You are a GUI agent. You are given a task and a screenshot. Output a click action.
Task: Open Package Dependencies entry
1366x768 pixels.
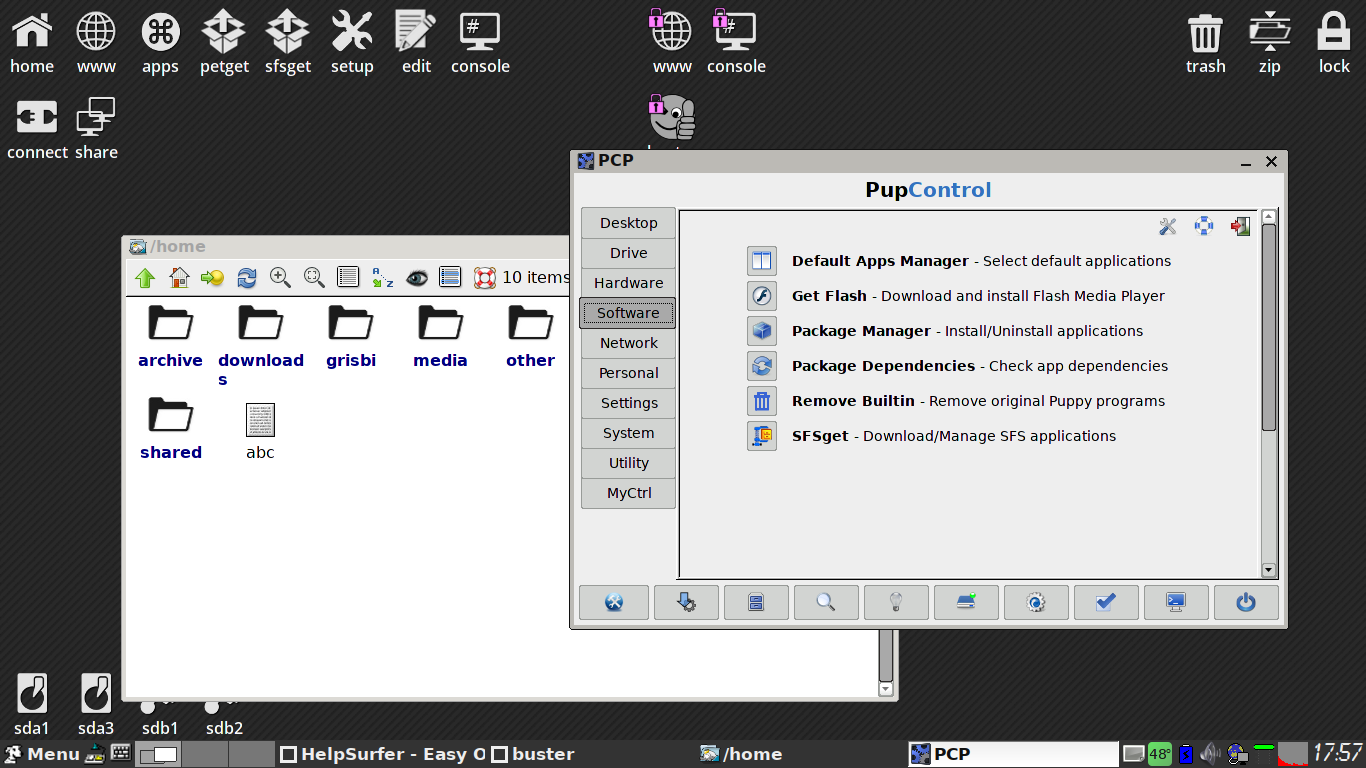coord(883,366)
